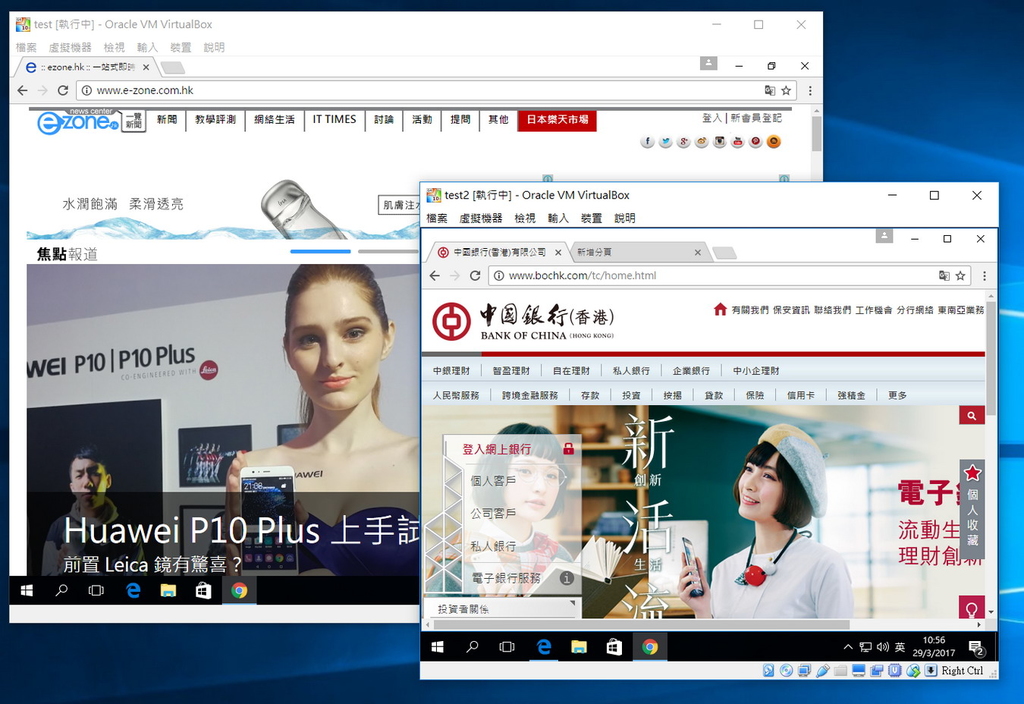The image size is (1024, 704).
Task: Click the 新會員登記 link on e-zone
Action: [756, 118]
